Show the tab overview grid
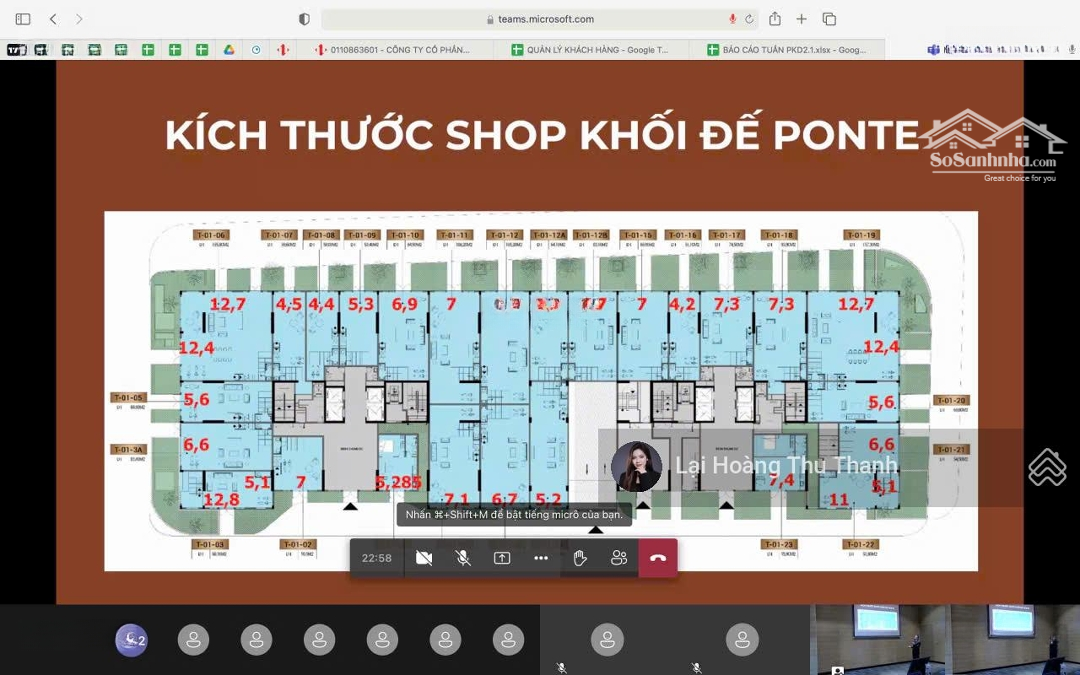Image resolution: width=1080 pixels, height=675 pixels. coord(829,19)
